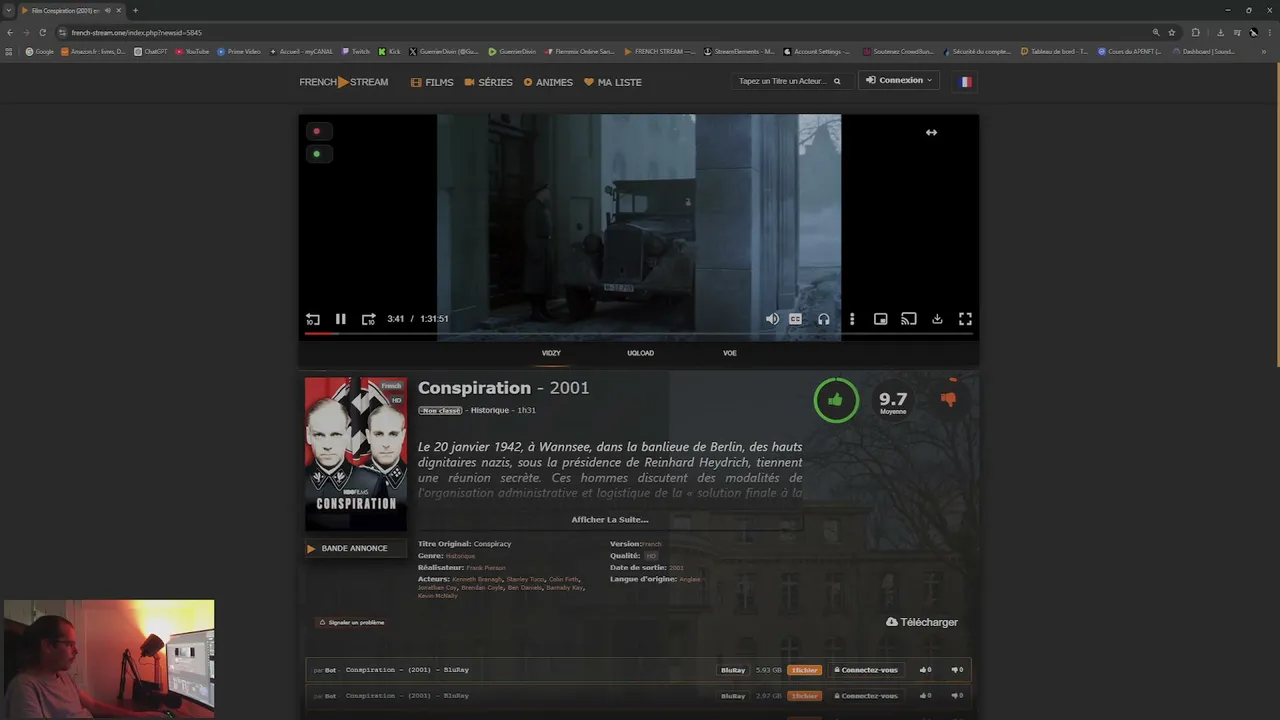Open the SÉRIES menu

pos(488,82)
